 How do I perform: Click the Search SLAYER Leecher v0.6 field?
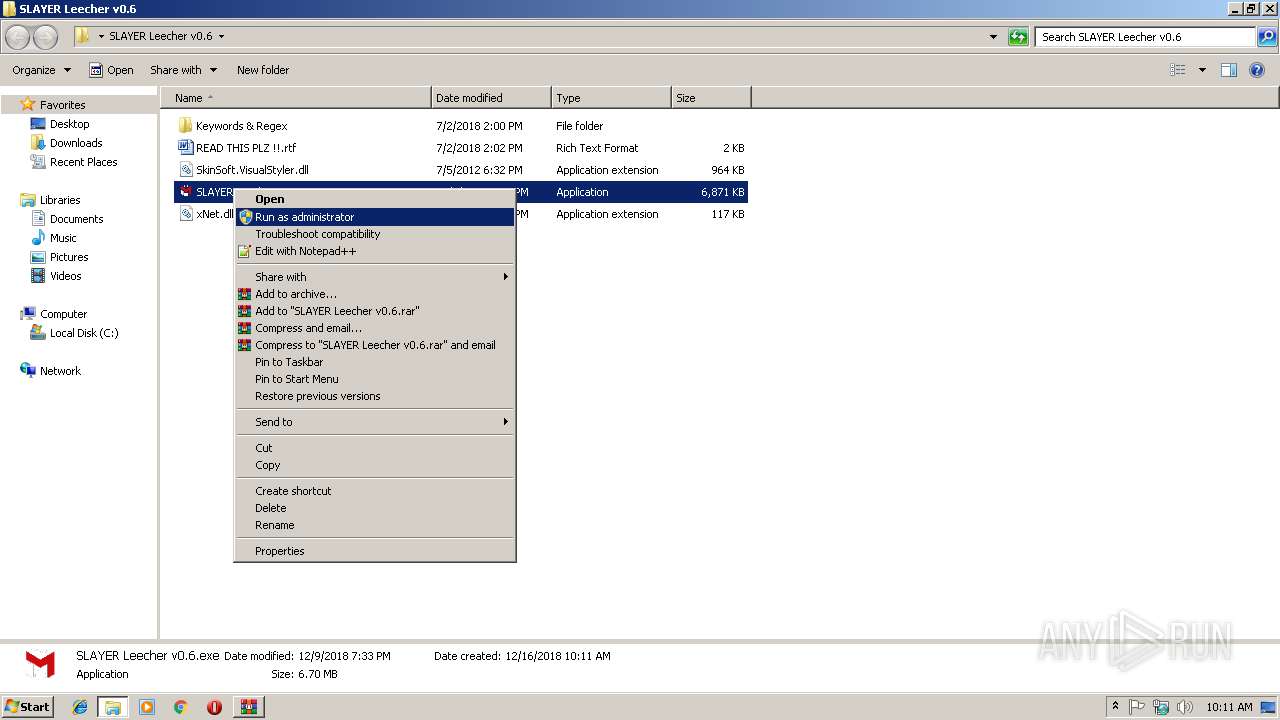pyautogui.click(x=1145, y=37)
